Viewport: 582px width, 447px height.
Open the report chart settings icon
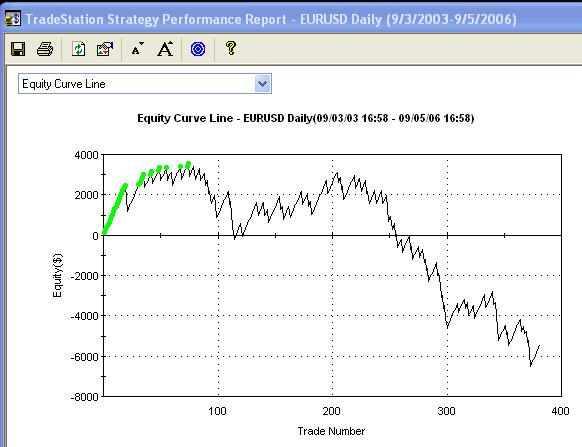pos(105,49)
